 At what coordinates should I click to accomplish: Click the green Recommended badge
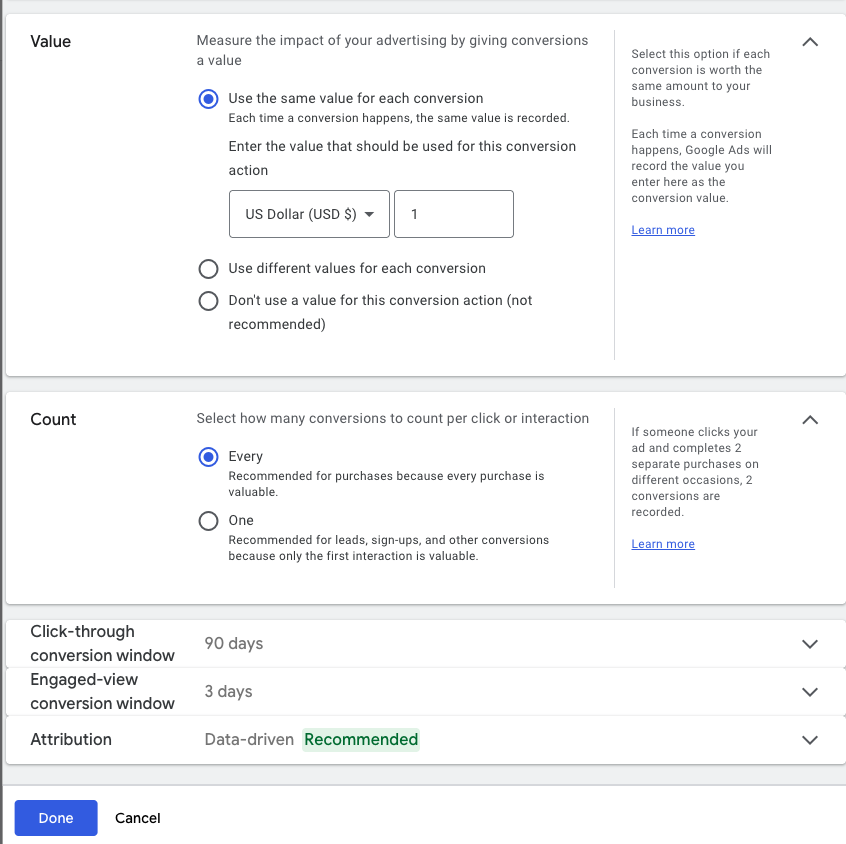[x=361, y=740]
